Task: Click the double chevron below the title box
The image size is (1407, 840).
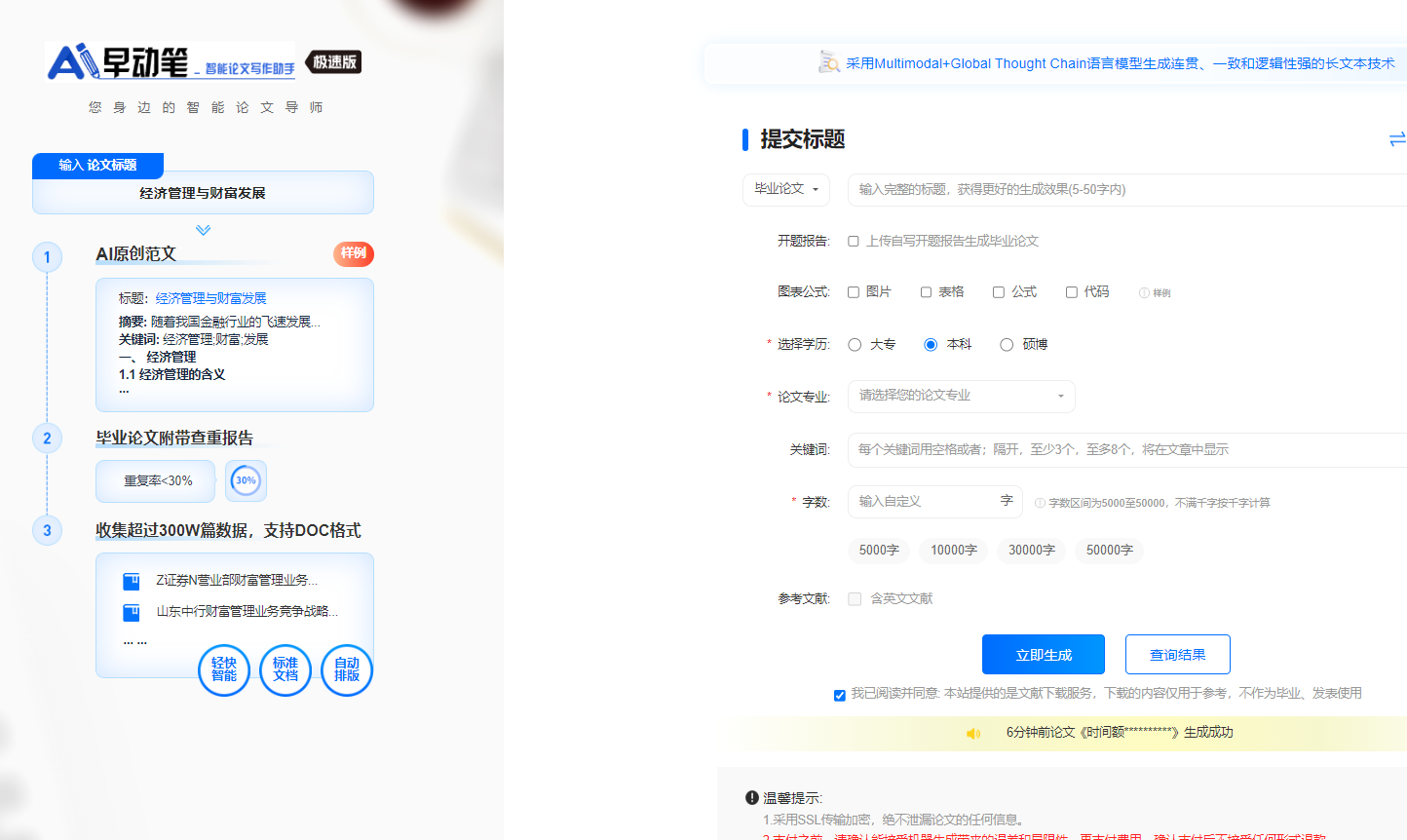Action: 203,230
